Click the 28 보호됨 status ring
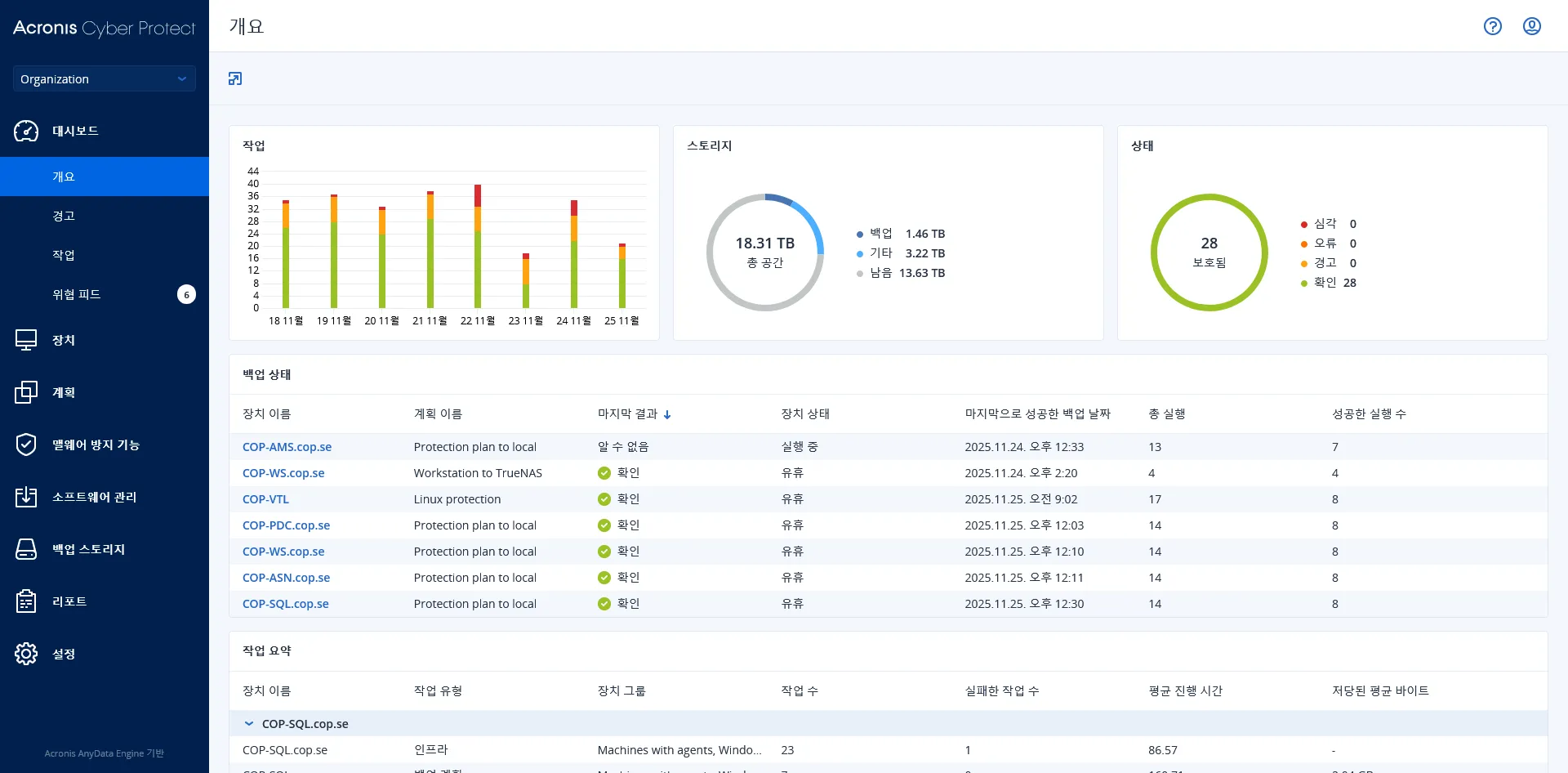Image resolution: width=1568 pixels, height=773 pixels. (x=1209, y=252)
